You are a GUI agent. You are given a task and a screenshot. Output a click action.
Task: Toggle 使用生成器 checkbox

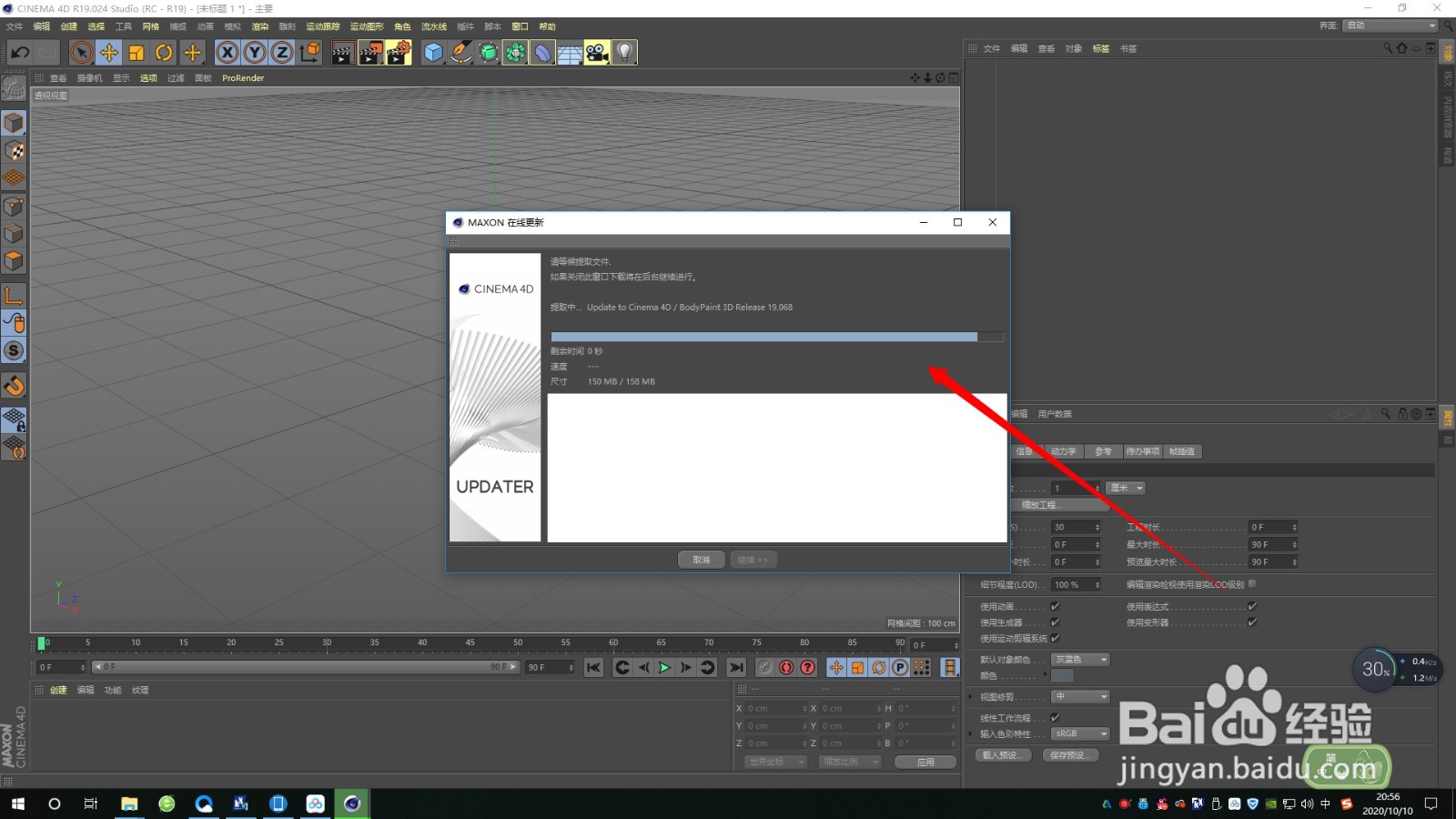point(1055,622)
